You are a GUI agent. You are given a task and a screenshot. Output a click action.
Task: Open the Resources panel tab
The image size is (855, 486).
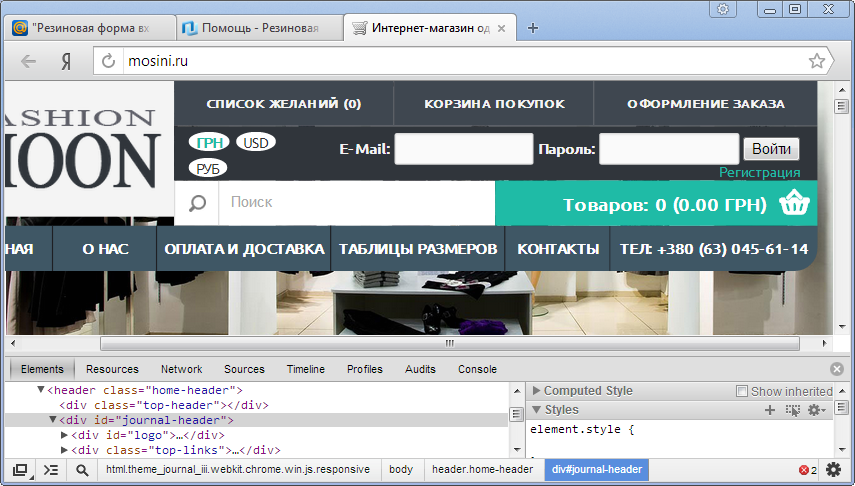coord(112,369)
